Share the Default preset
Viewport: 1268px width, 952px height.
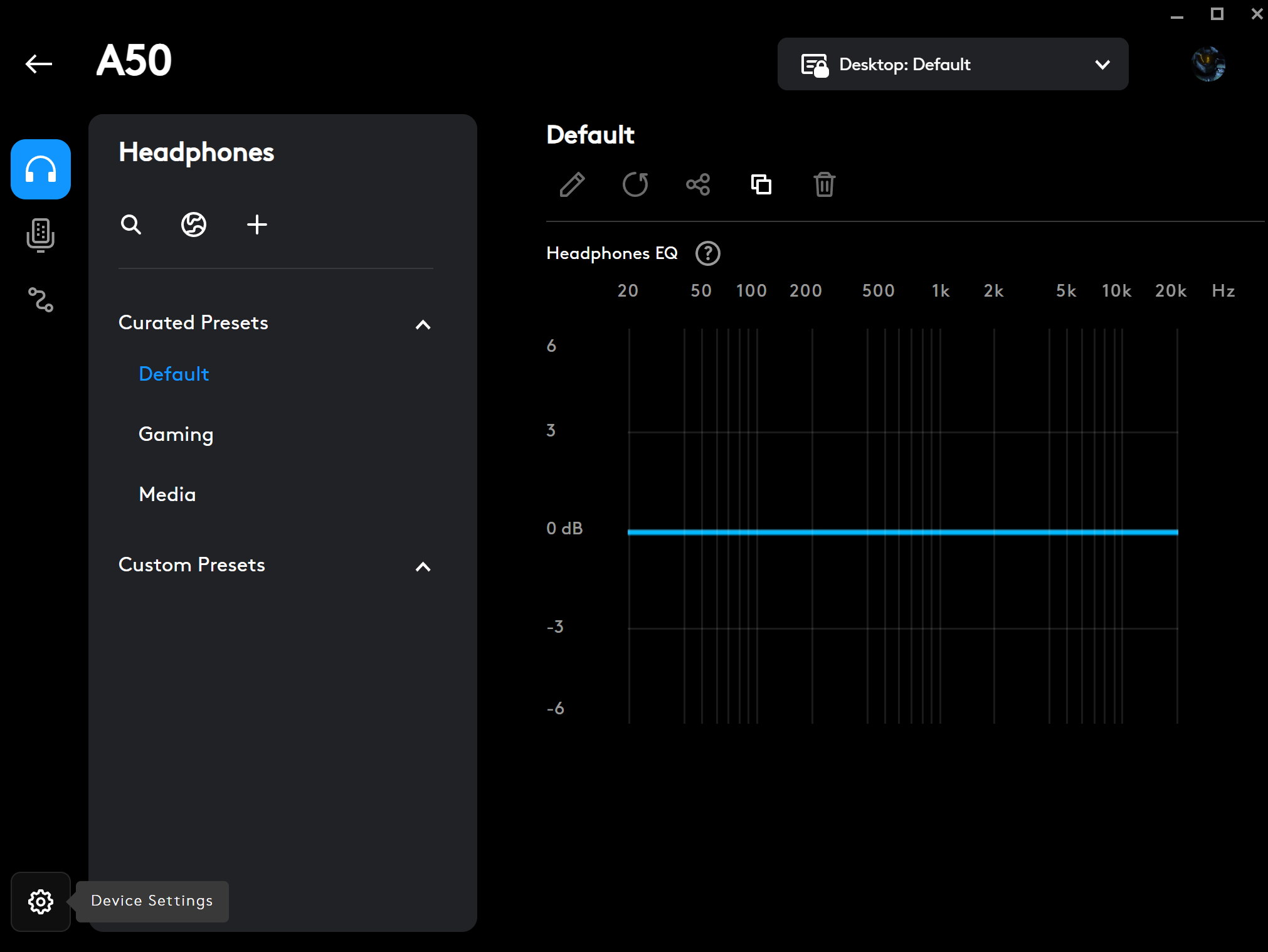(698, 185)
